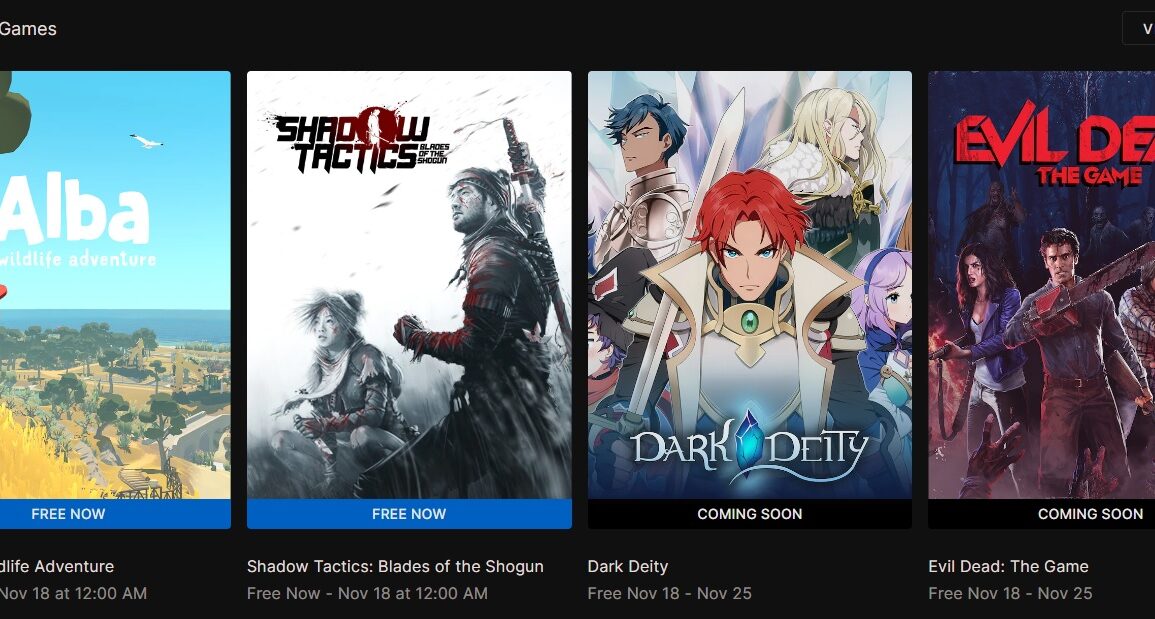Open the Wildlife Adventure title link
The width and height of the screenshot is (1155, 619).
click(x=57, y=567)
